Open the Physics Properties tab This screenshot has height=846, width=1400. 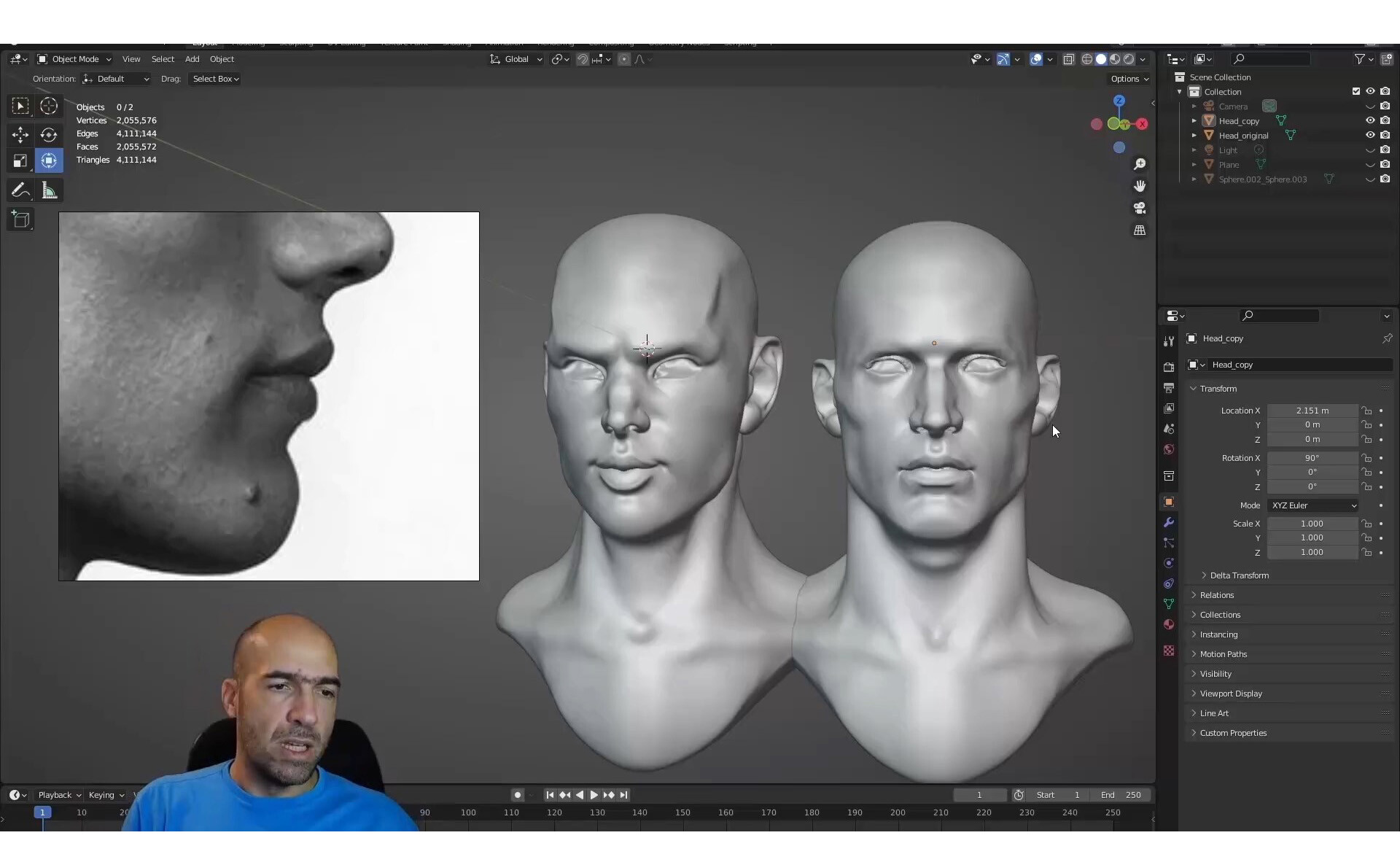tap(1168, 563)
